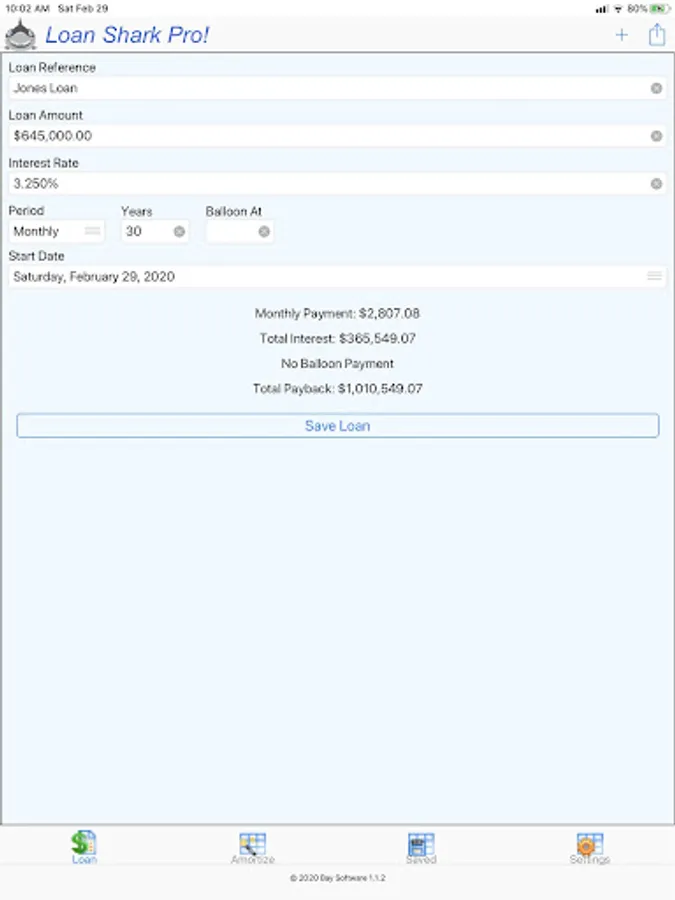
Task: Tap No Balloon Payment text
Action: coord(338,364)
